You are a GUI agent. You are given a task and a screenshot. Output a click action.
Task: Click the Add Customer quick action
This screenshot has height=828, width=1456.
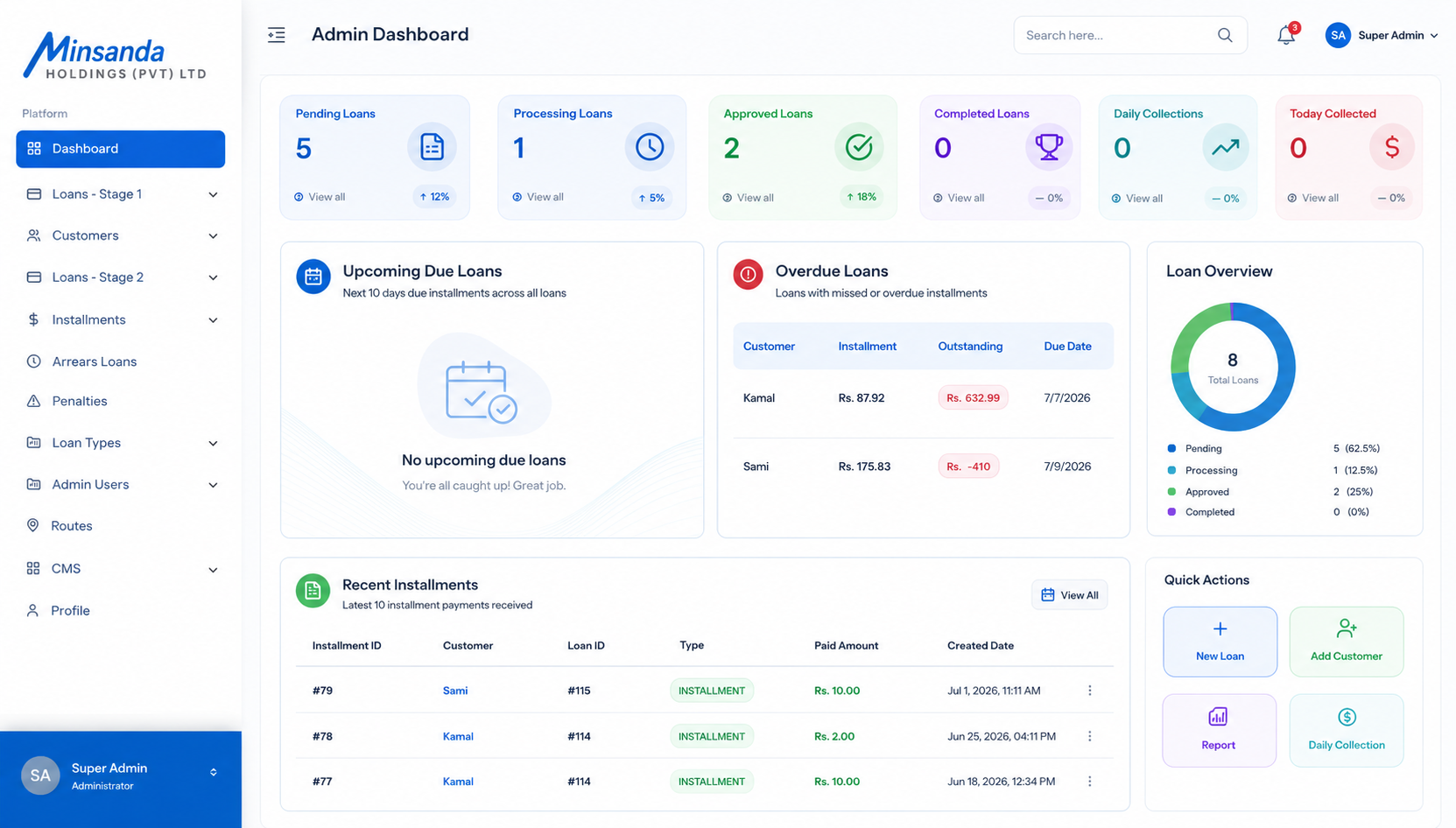(x=1347, y=642)
